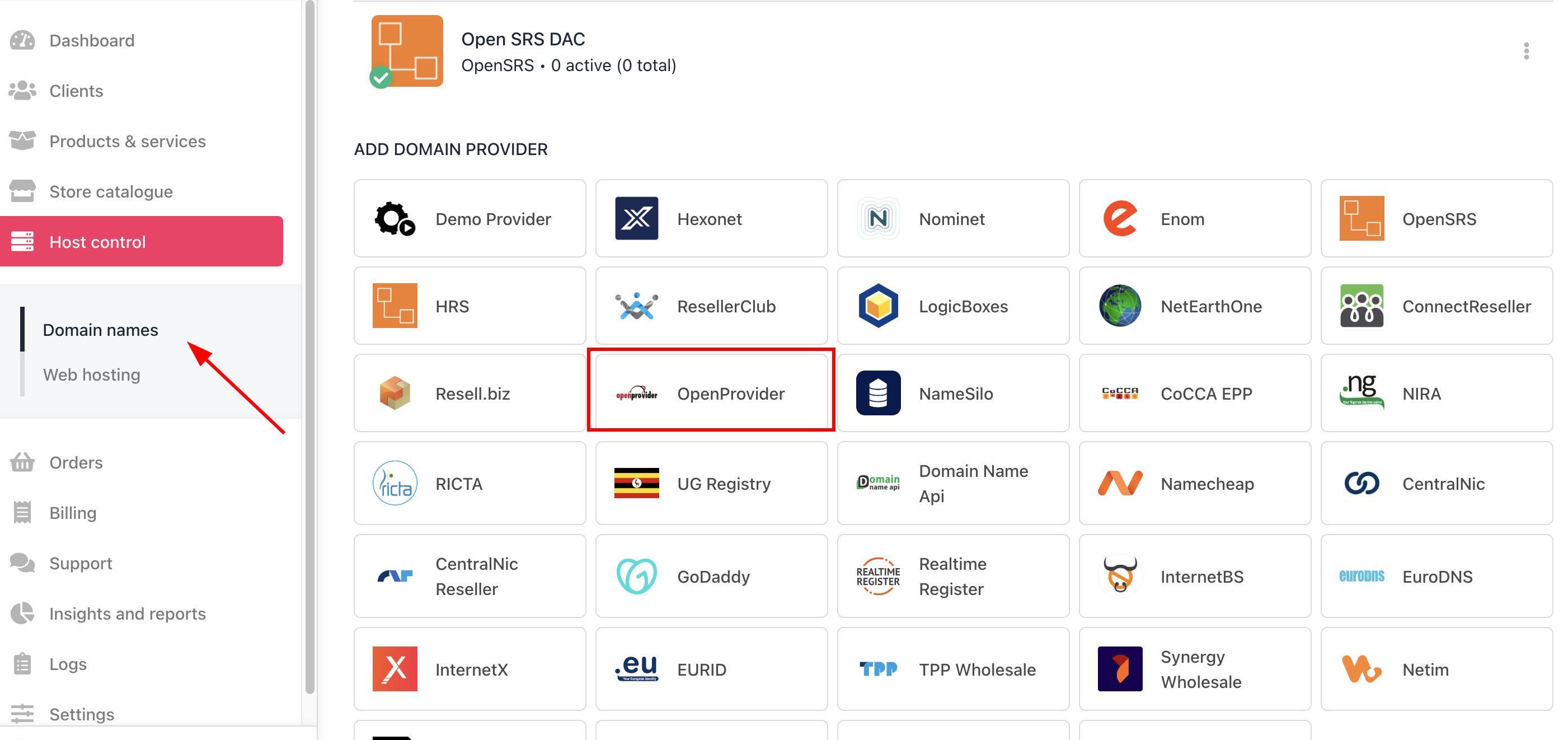Click the Insights and reports pie icon
Viewport: 1568px width, 740px height.
tap(22, 613)
